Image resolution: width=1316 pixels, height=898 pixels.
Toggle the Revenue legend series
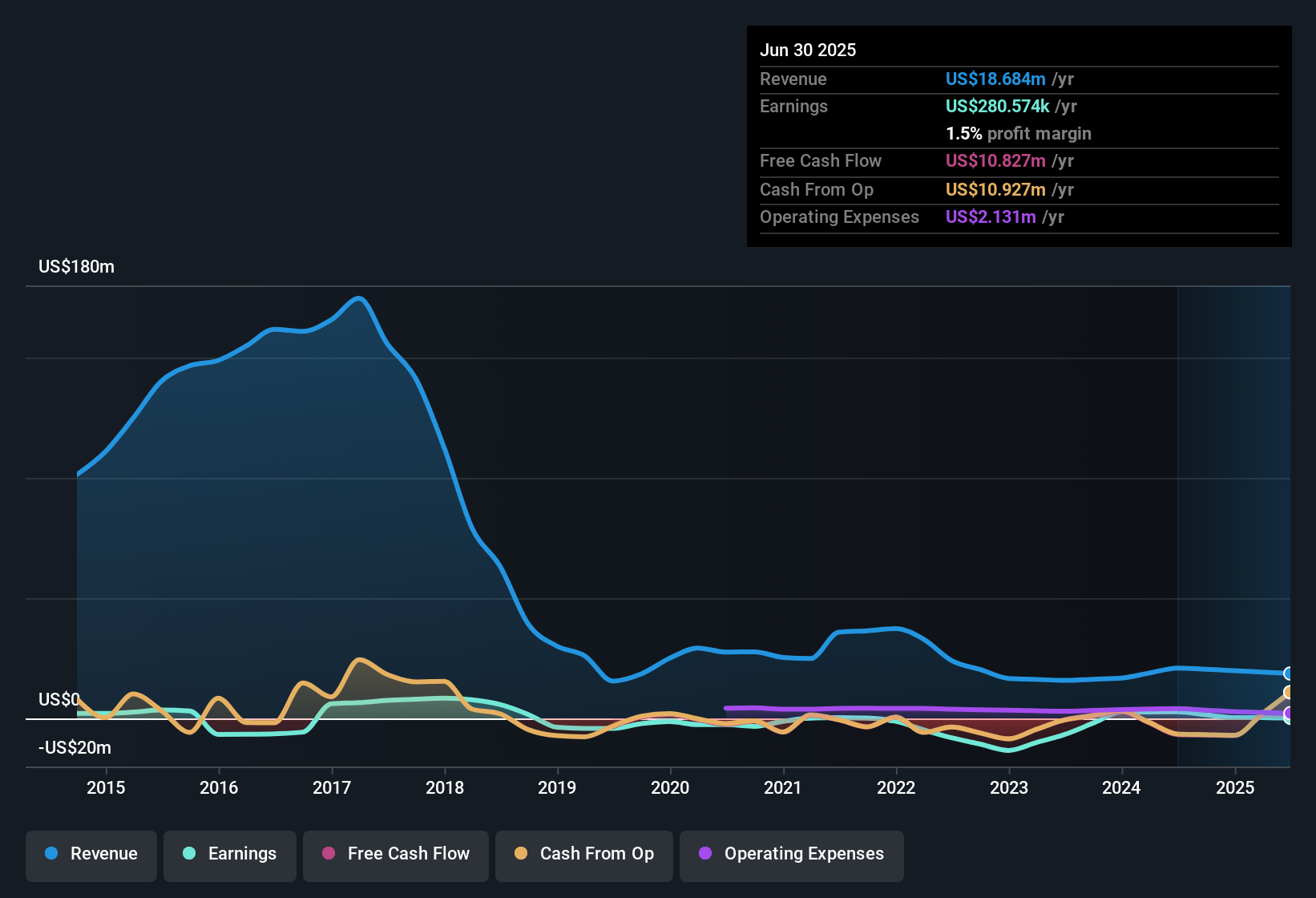pyautogui.click(x=91, y=854)
